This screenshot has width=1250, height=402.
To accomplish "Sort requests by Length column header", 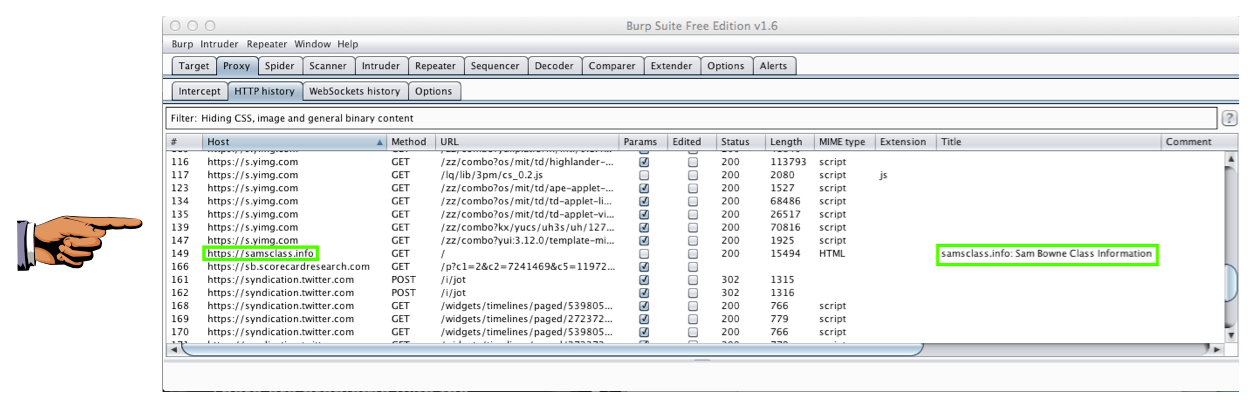I will coord(788,142).
